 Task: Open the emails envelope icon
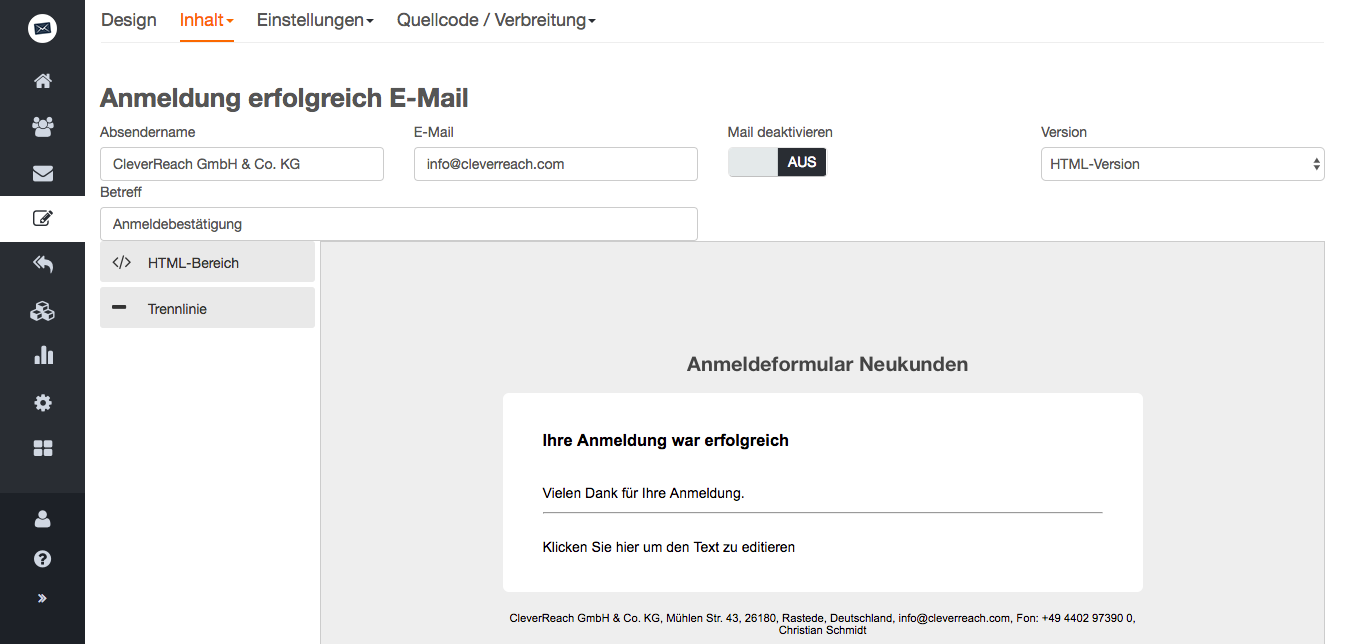42,173
